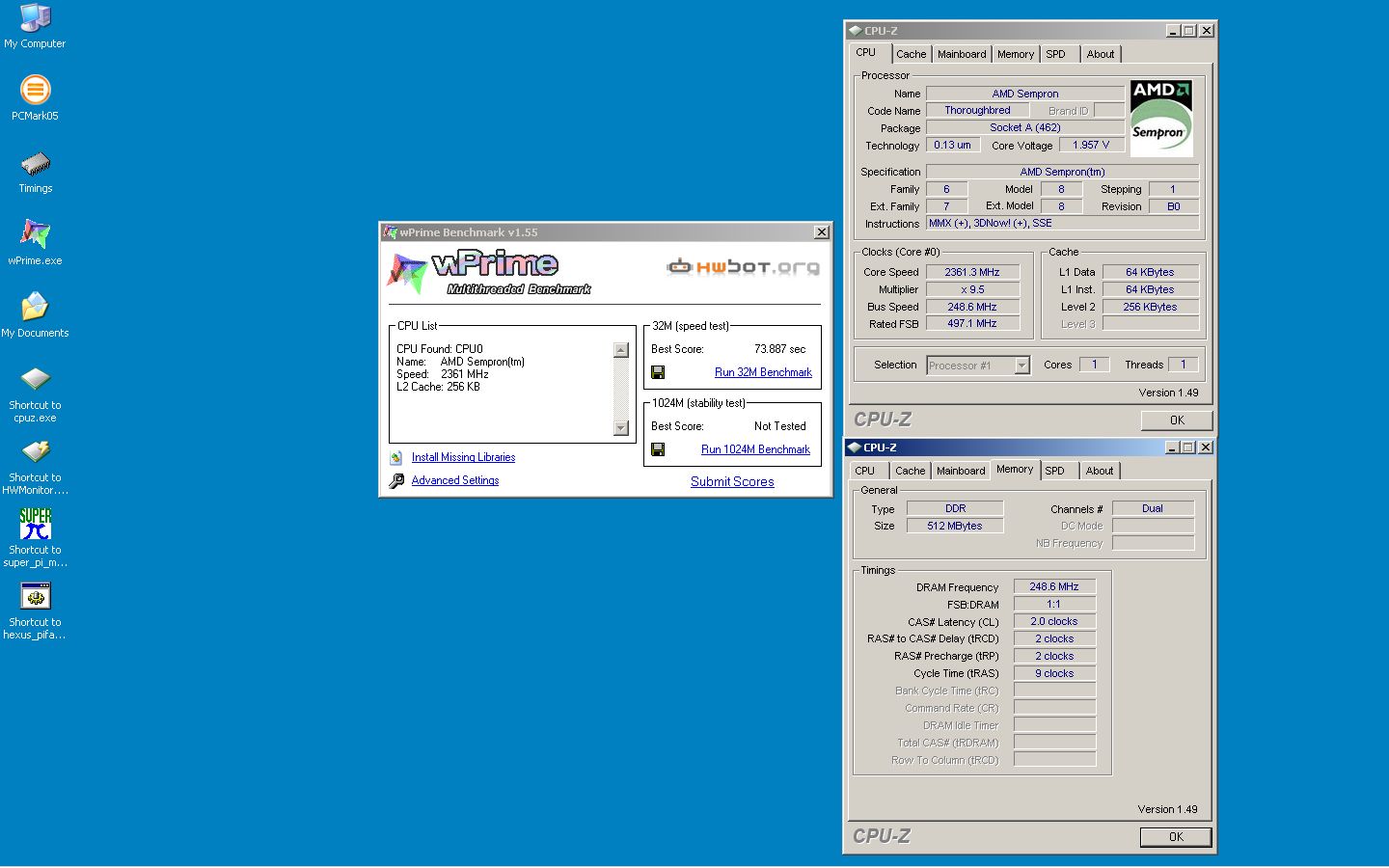Select the wPrime.exe desktop icon

35,235
